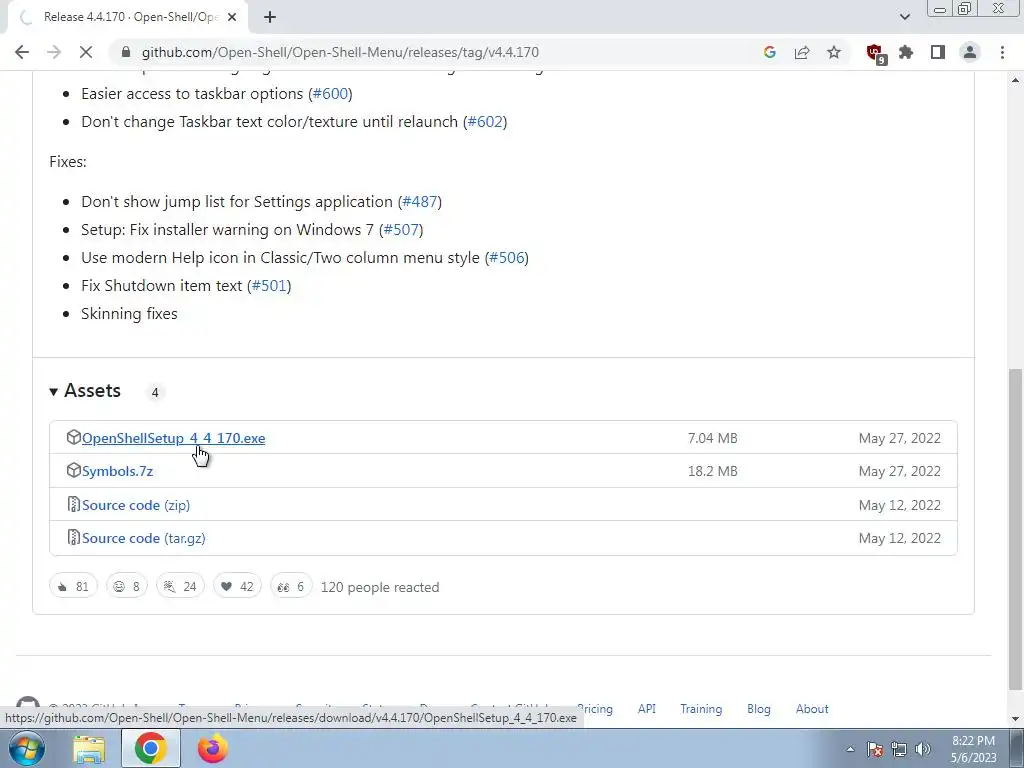Image resolution: width=1024 pixels, height=768 pixels.
Task: Open issue link #507
Action: click(401, 230)
